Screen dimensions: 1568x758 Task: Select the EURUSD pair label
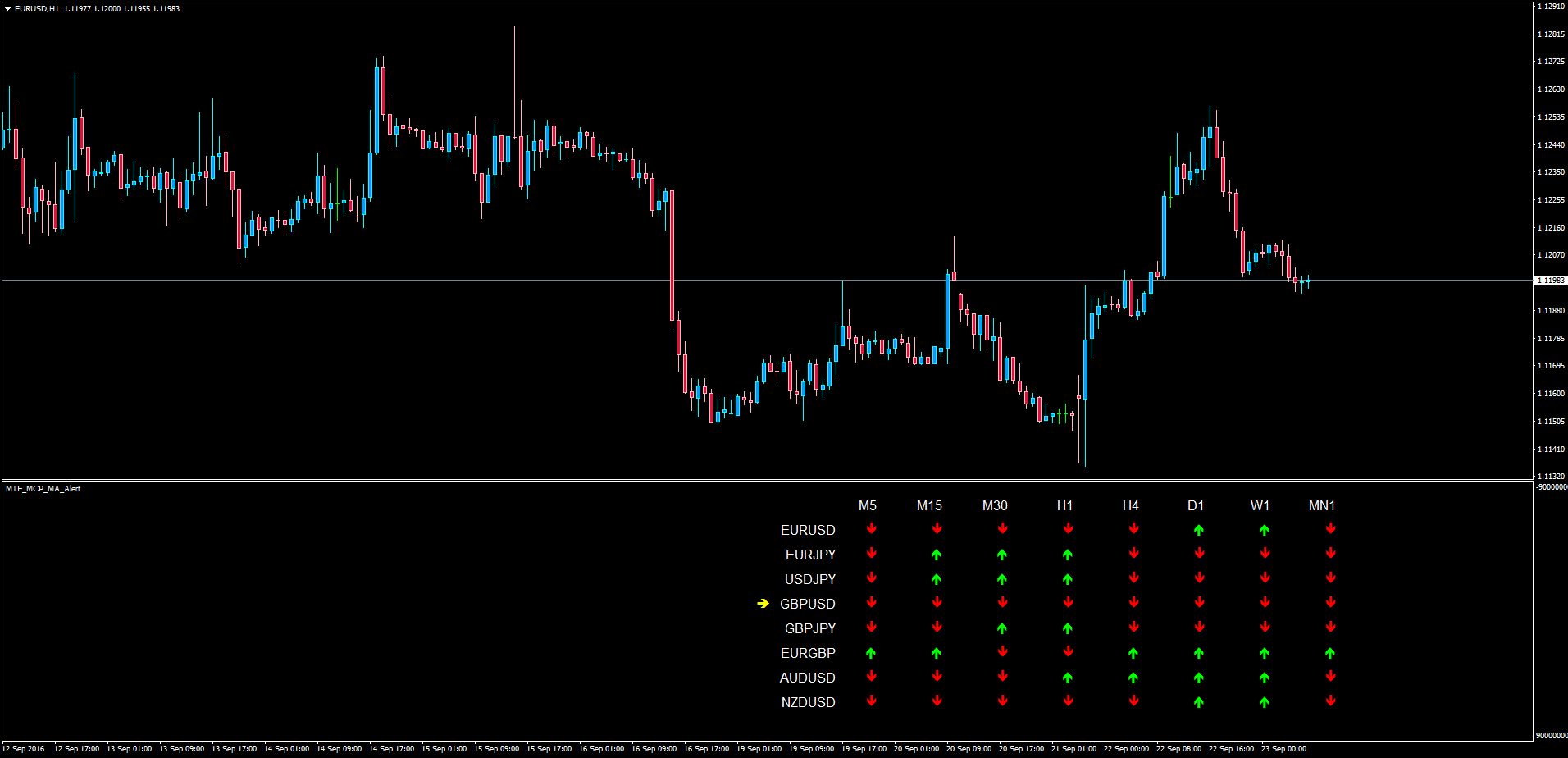click(808, 530)
